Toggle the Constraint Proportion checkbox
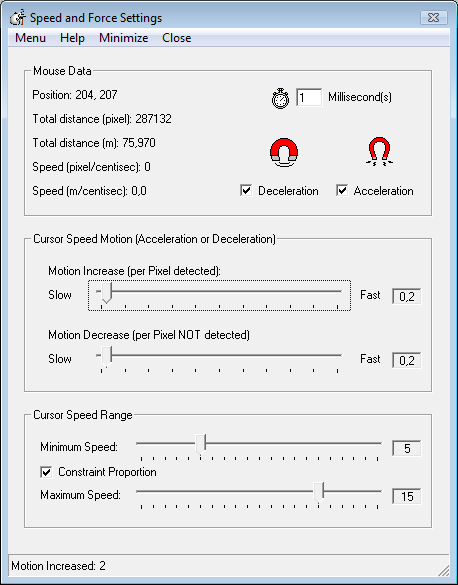 tap(46, 472)
